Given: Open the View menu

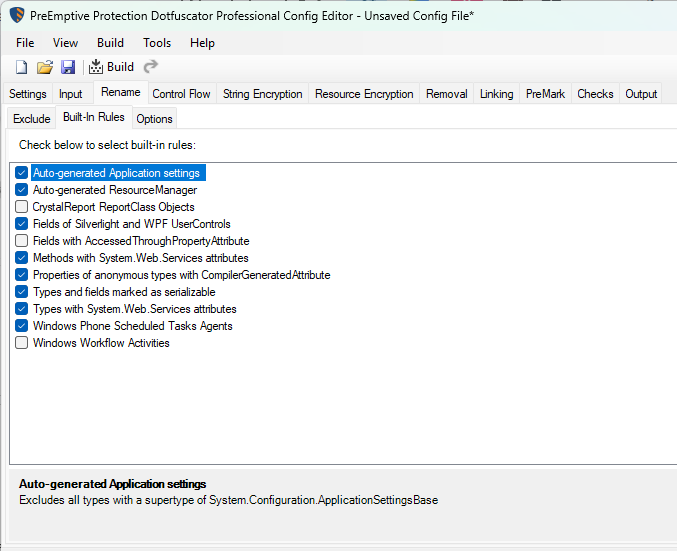Looking at the screenshot, I should pos(65,43).
